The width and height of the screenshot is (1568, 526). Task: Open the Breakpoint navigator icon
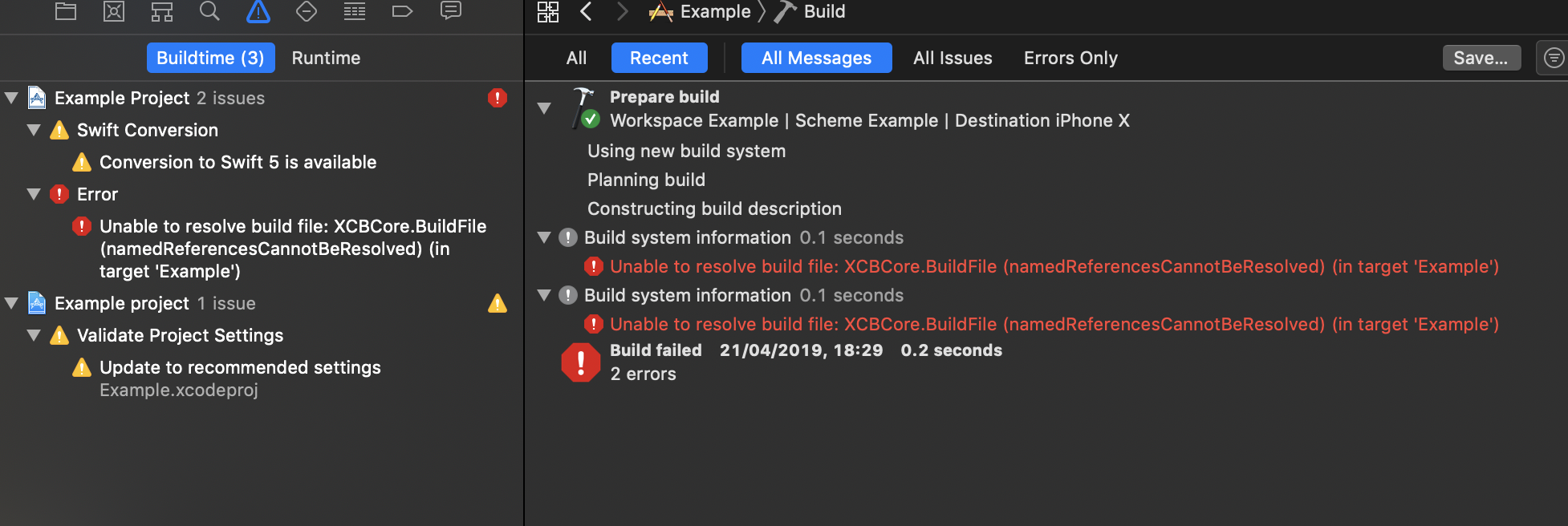click(402, 12)
